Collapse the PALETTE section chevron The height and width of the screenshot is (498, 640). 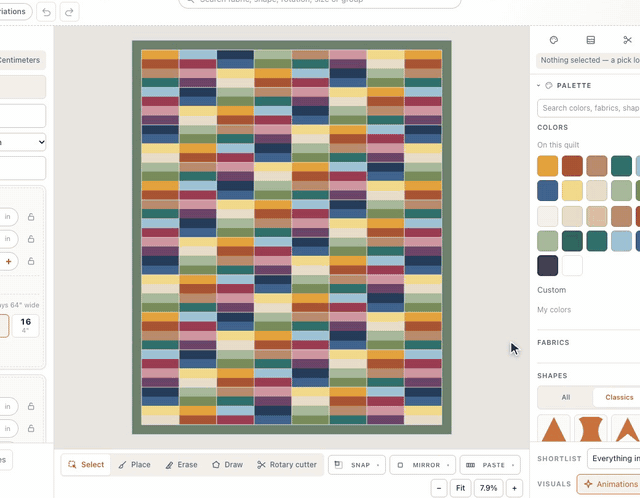(539, 85)
